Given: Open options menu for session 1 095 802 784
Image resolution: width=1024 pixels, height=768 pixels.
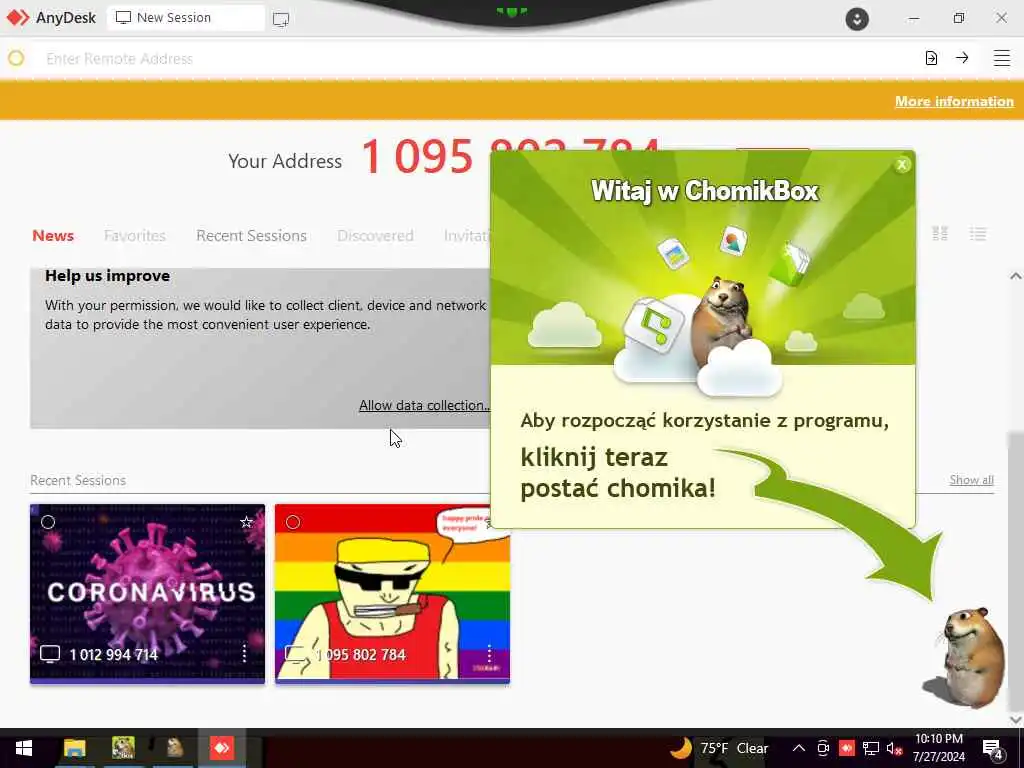Looking at the screenshot, I should (x=489, y=653).
